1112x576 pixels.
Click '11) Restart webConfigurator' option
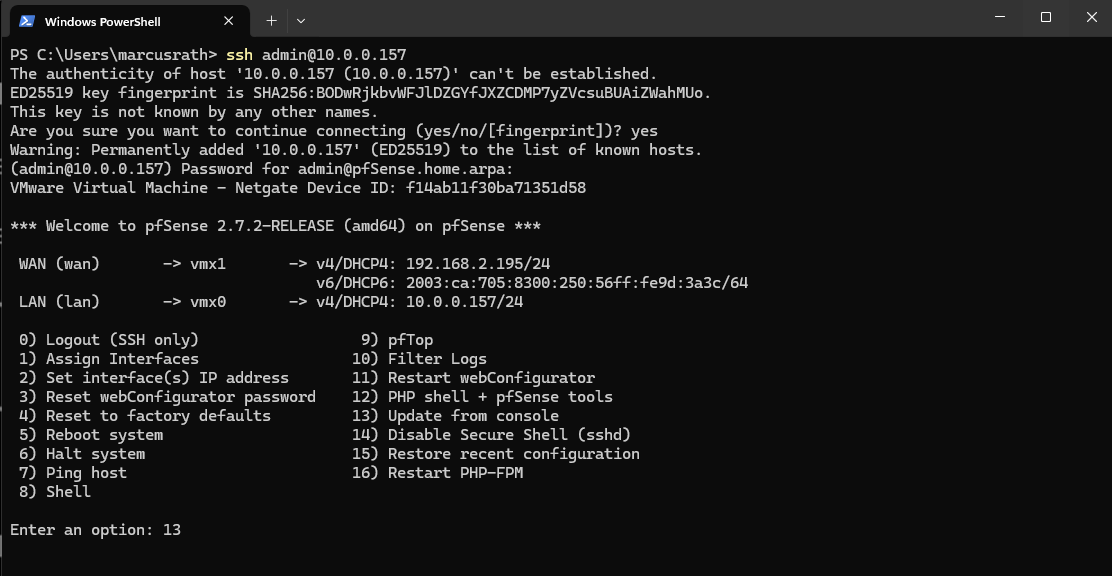pyautogui.click(x=473, y=378)
